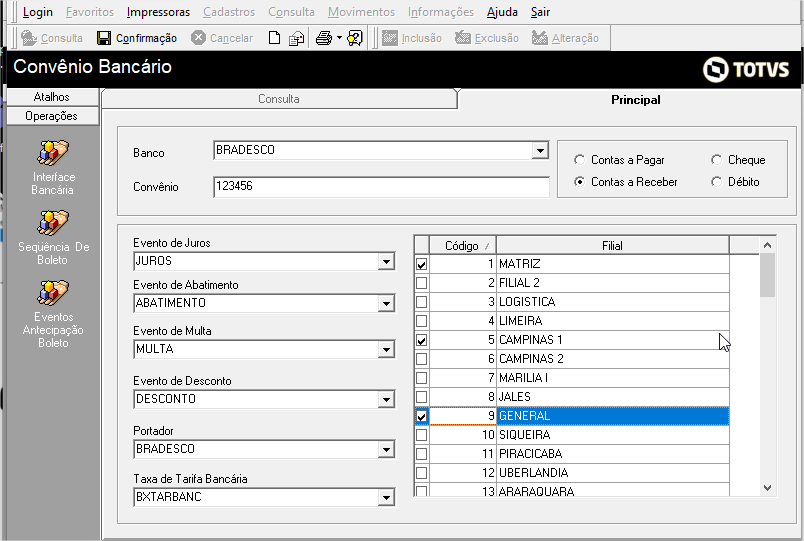Select Contas a Pagar radio button

pos(579,160)
